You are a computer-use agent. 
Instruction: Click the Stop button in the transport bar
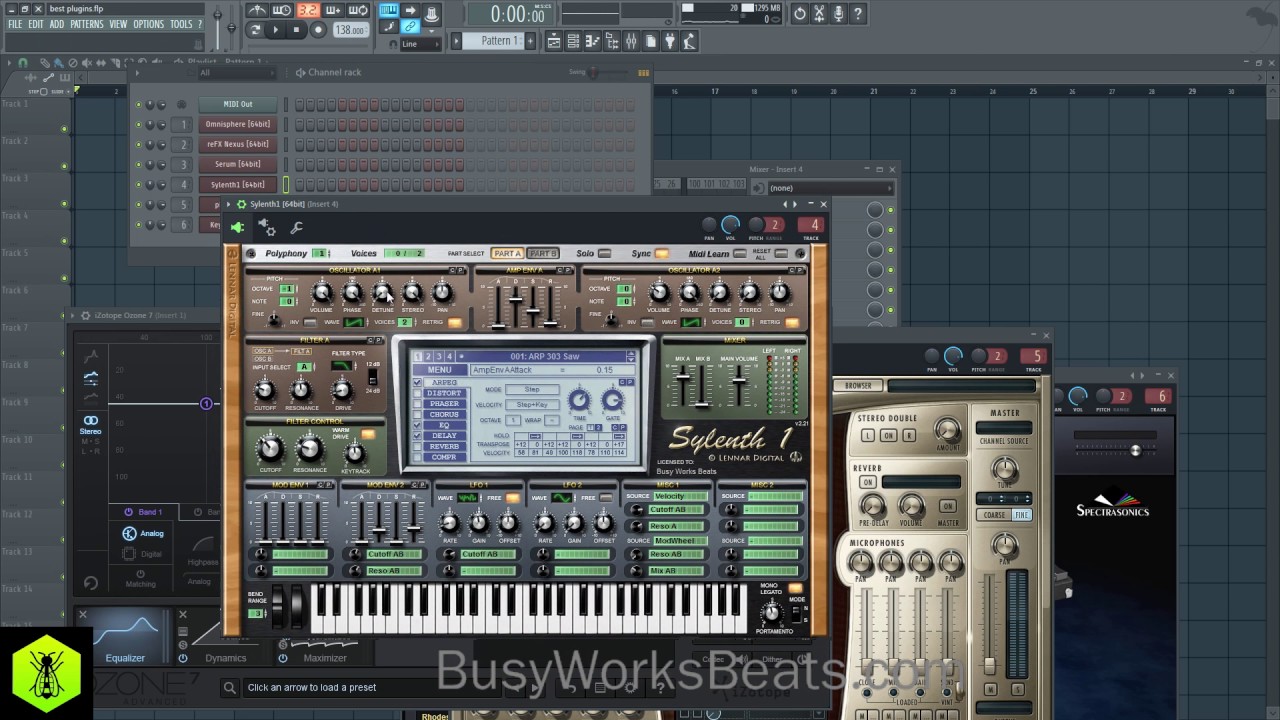point(296,30)
